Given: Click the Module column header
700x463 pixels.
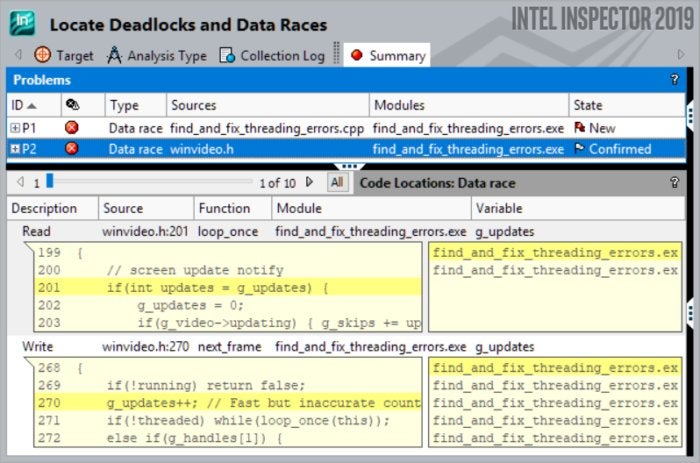Looking at the screenshot, I should [371, 208].
